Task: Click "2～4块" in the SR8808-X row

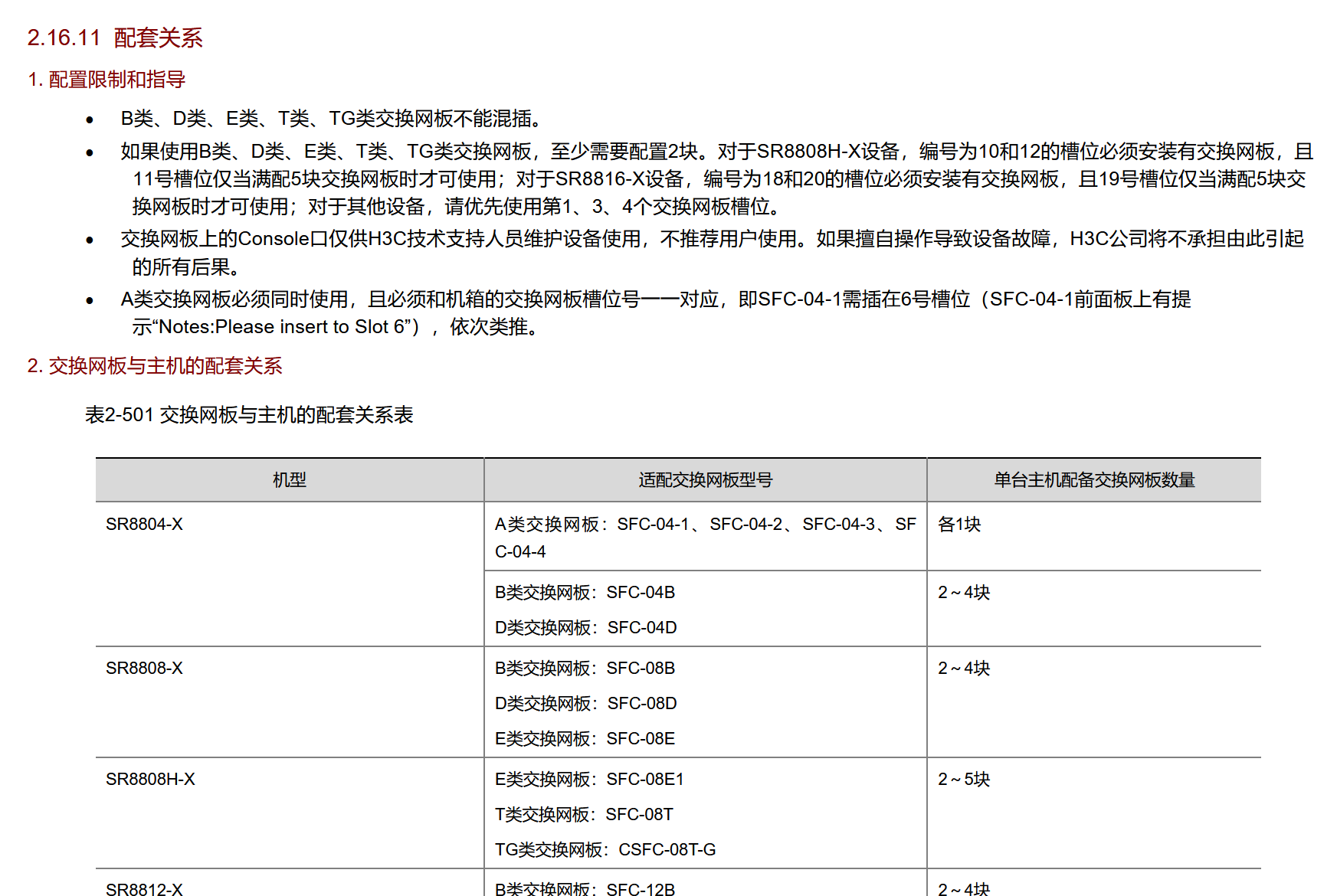Action: click(964, 669)
